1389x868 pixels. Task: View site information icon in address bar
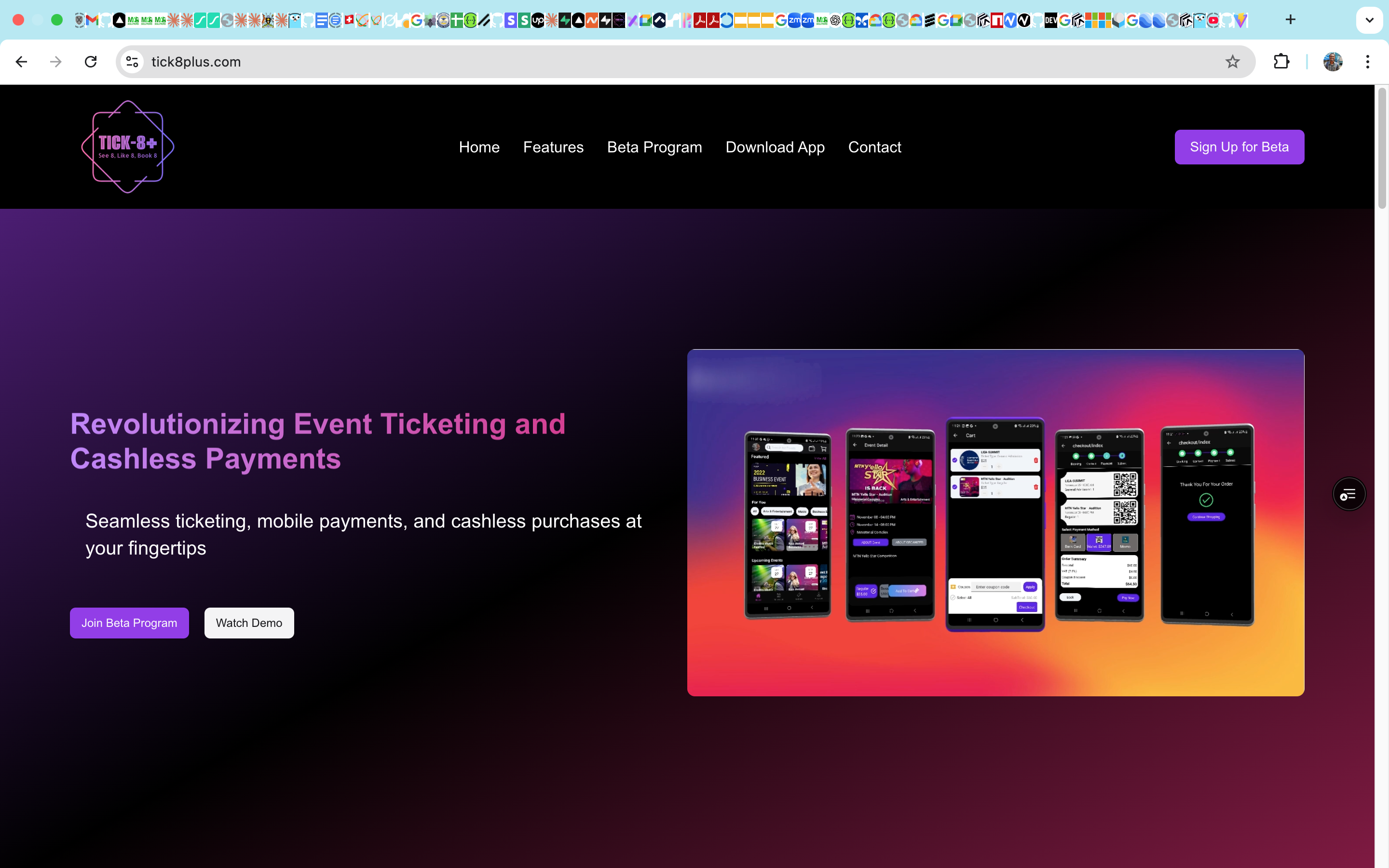point(132,61)
